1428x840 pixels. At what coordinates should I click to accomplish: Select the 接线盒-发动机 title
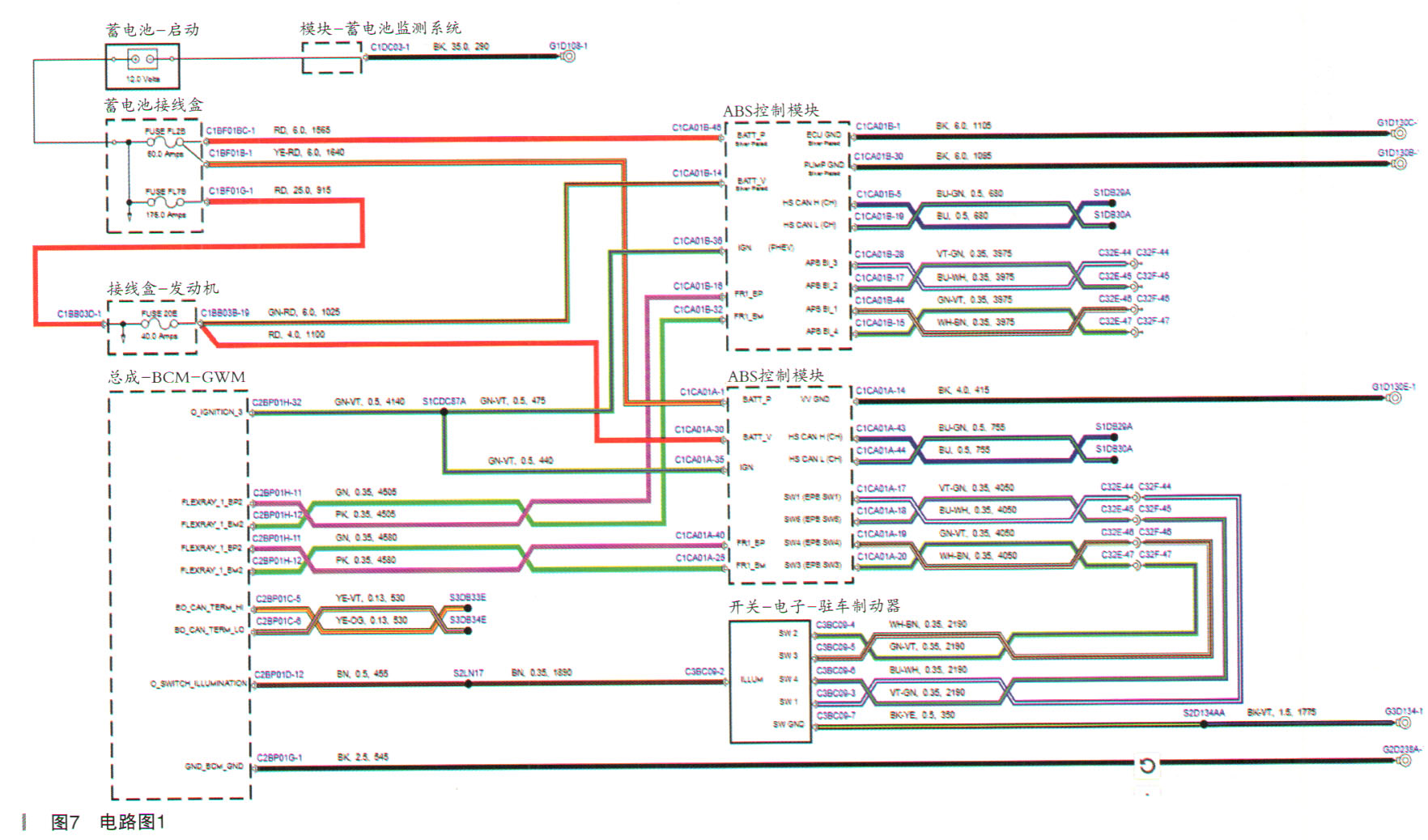coord(163,288)
